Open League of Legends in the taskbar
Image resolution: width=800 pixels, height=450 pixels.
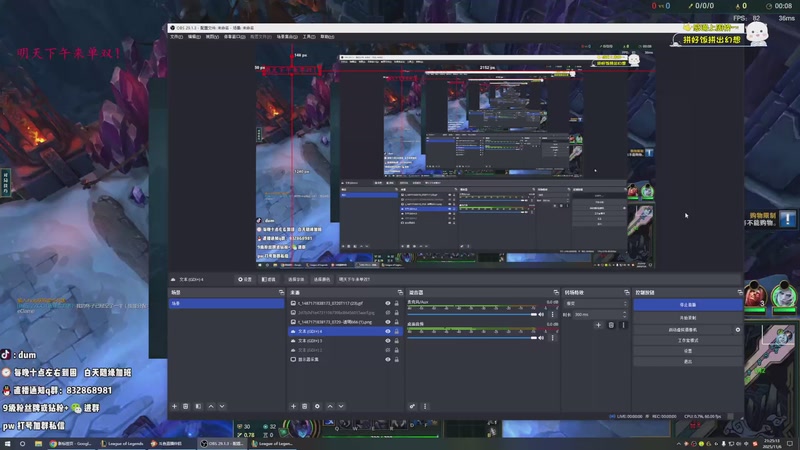pyautogui.click(x=121, y=443)
